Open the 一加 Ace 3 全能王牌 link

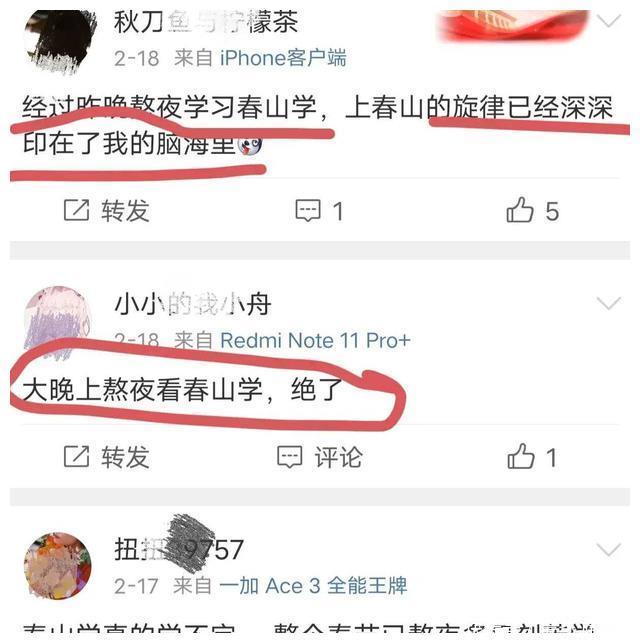pos(313,586)
